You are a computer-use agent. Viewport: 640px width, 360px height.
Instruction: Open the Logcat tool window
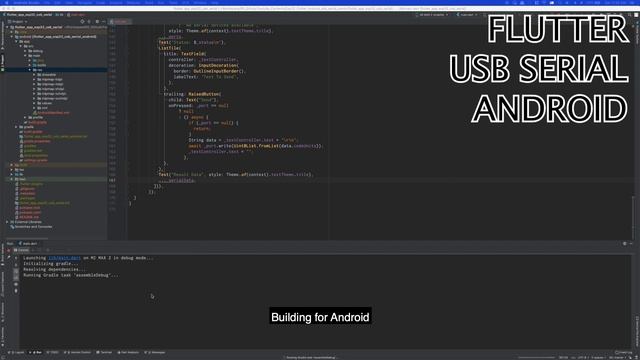(x=17, y=352)
